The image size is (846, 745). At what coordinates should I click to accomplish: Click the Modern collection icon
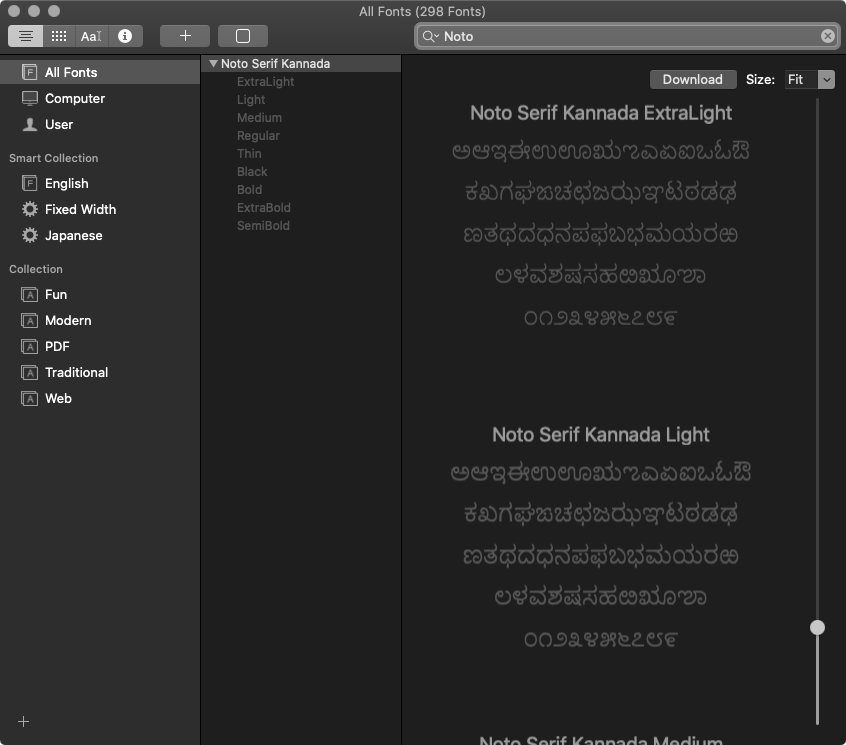pyautogui.click(x=30, y=320)
